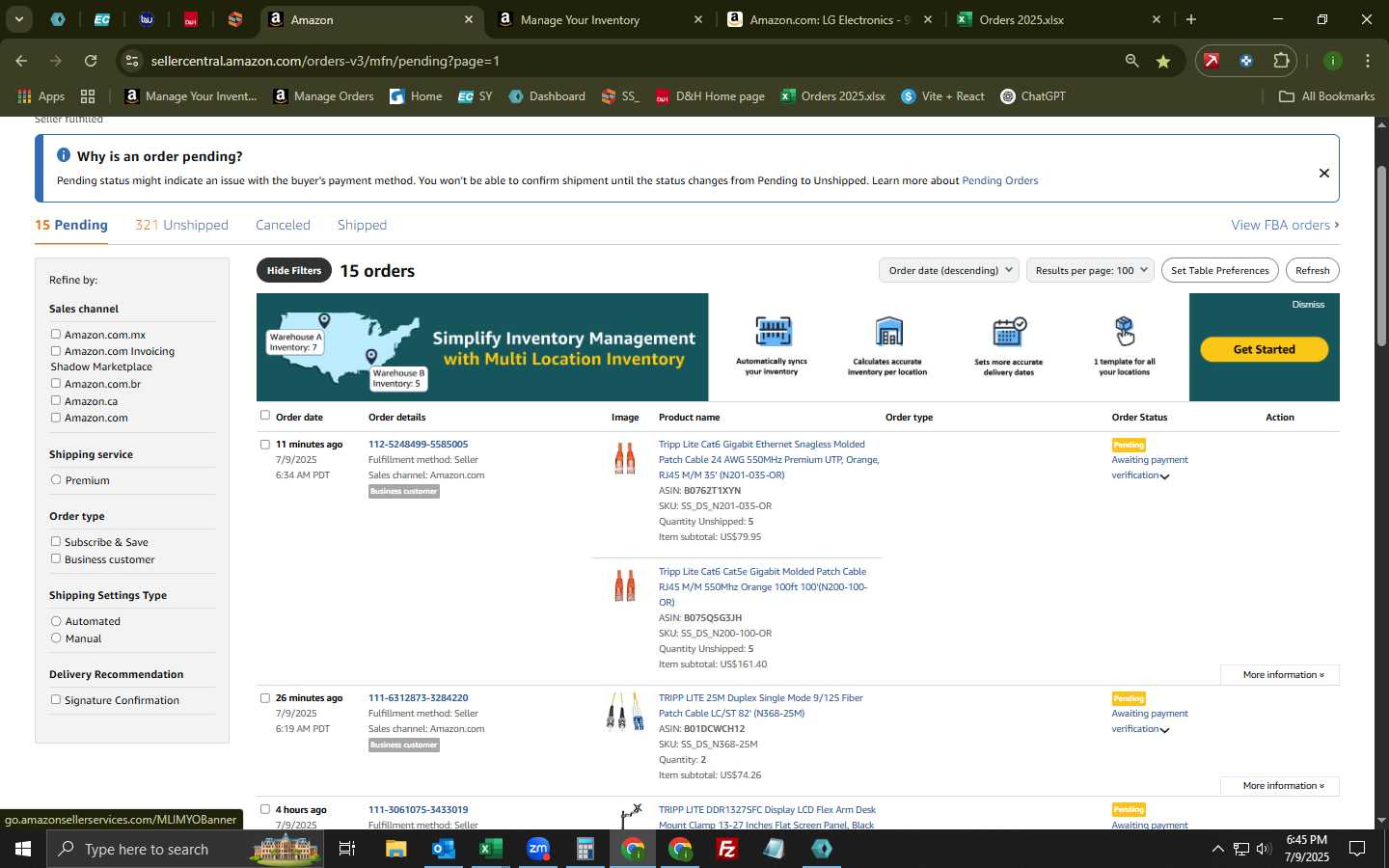Tick the Amazon.com.br checkbox
Screen dimensions: 1389x868
coord(56,383)
